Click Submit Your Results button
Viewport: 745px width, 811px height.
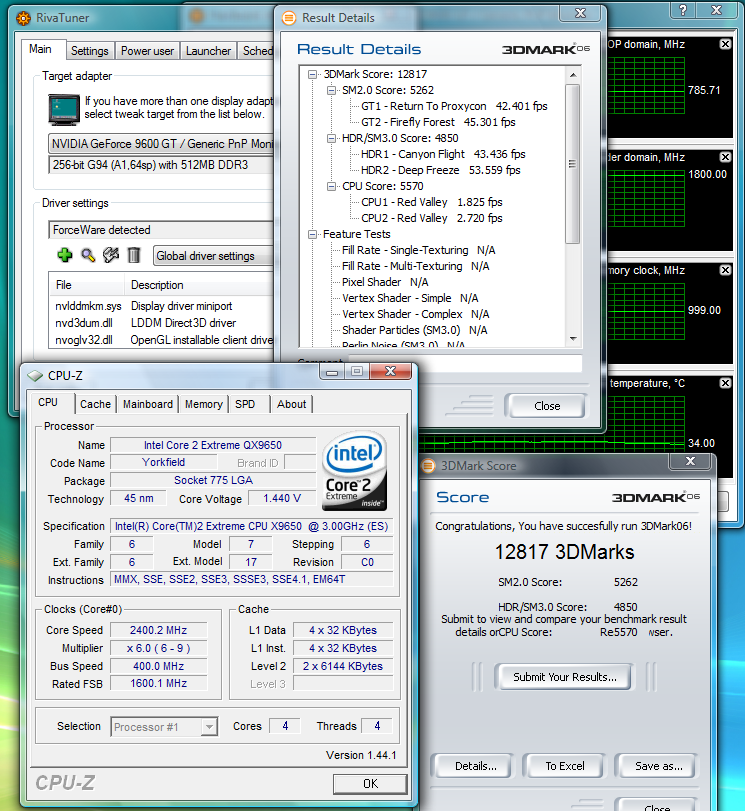tap(564, 677)
